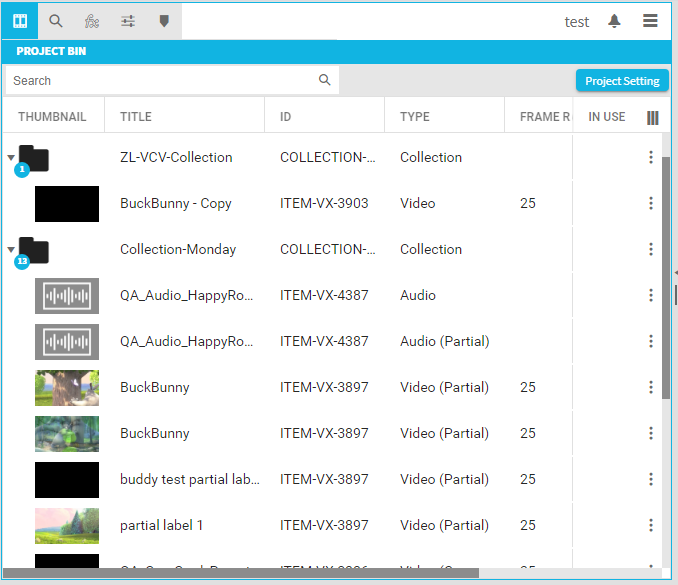Open the marker panel icon
Viewport: 678px width, 585px height.
(x=164, y=21)
